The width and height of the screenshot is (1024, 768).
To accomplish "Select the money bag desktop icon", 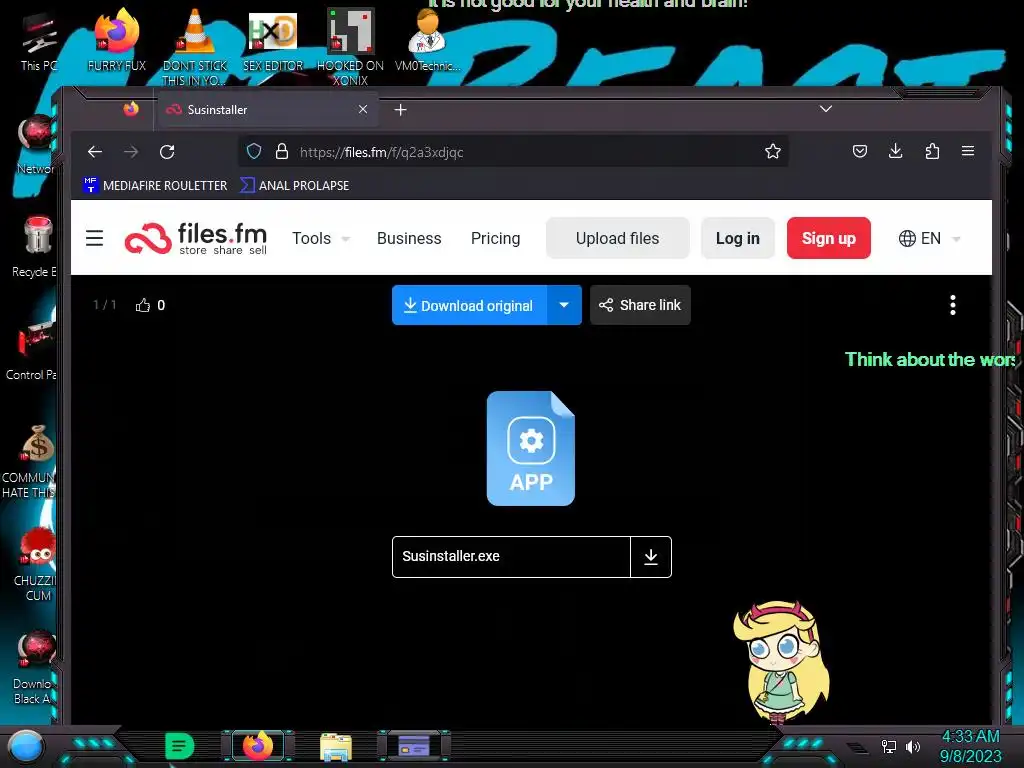I will coord(31,460).
